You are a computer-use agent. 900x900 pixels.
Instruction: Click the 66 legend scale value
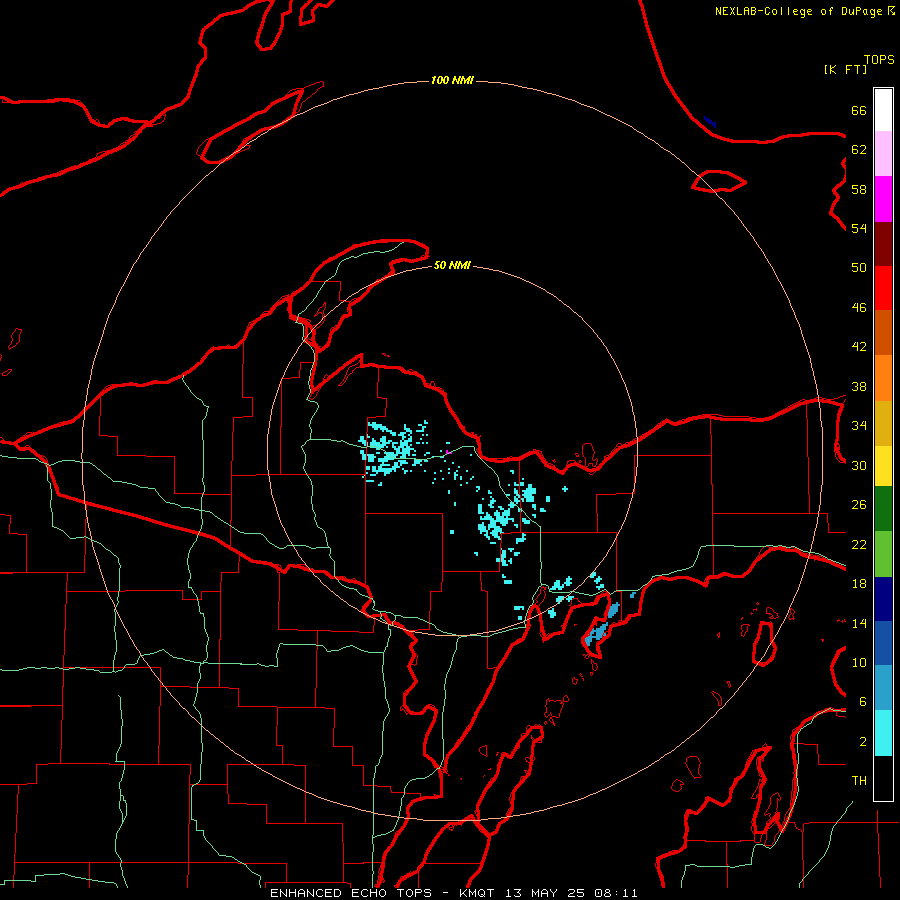(x=859, y=110)
